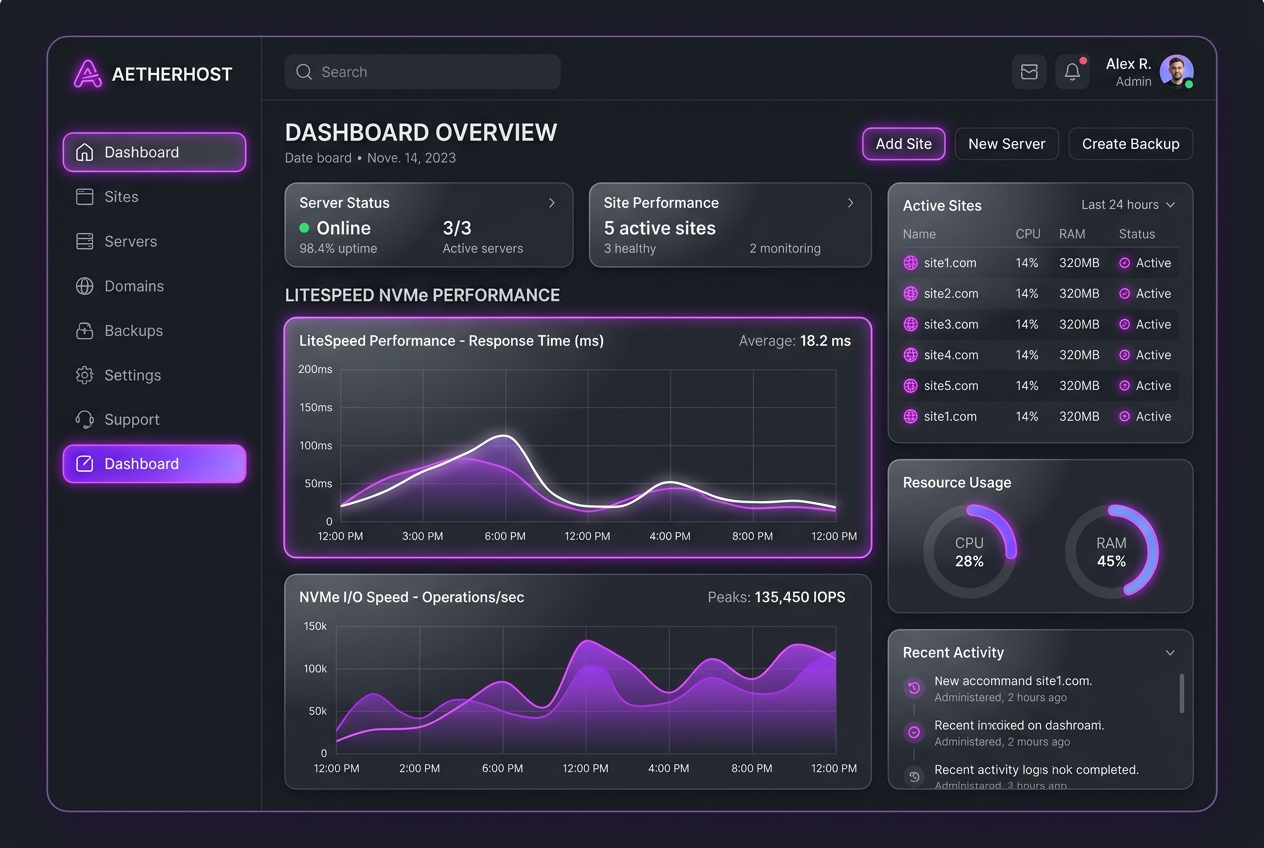Click the clock icon beside "New accommand site1.com"
1264x848 pixels.
click(913, 688)
